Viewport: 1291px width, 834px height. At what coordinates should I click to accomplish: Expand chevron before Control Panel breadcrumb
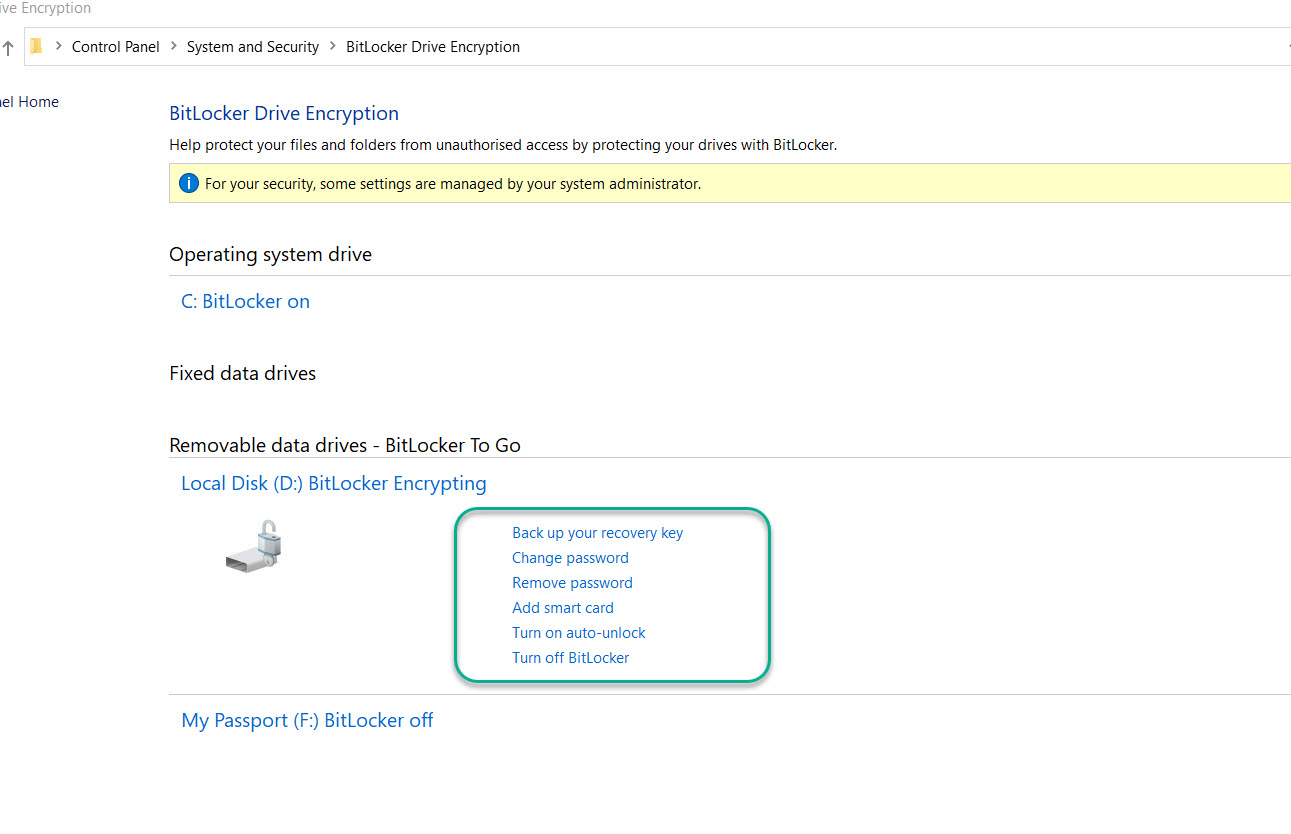(59, 46)
